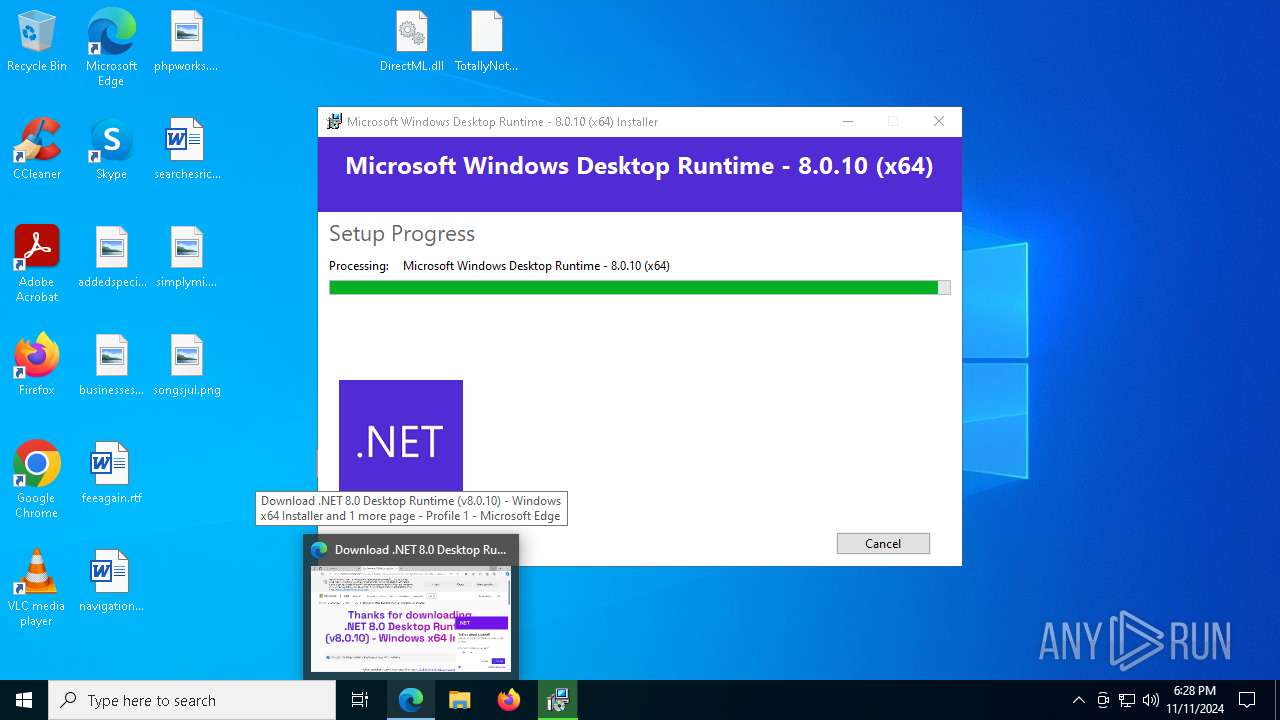This screenshot has width=1280, height=720.
Task: Click the Windows Start button
Action: point(24,700)
